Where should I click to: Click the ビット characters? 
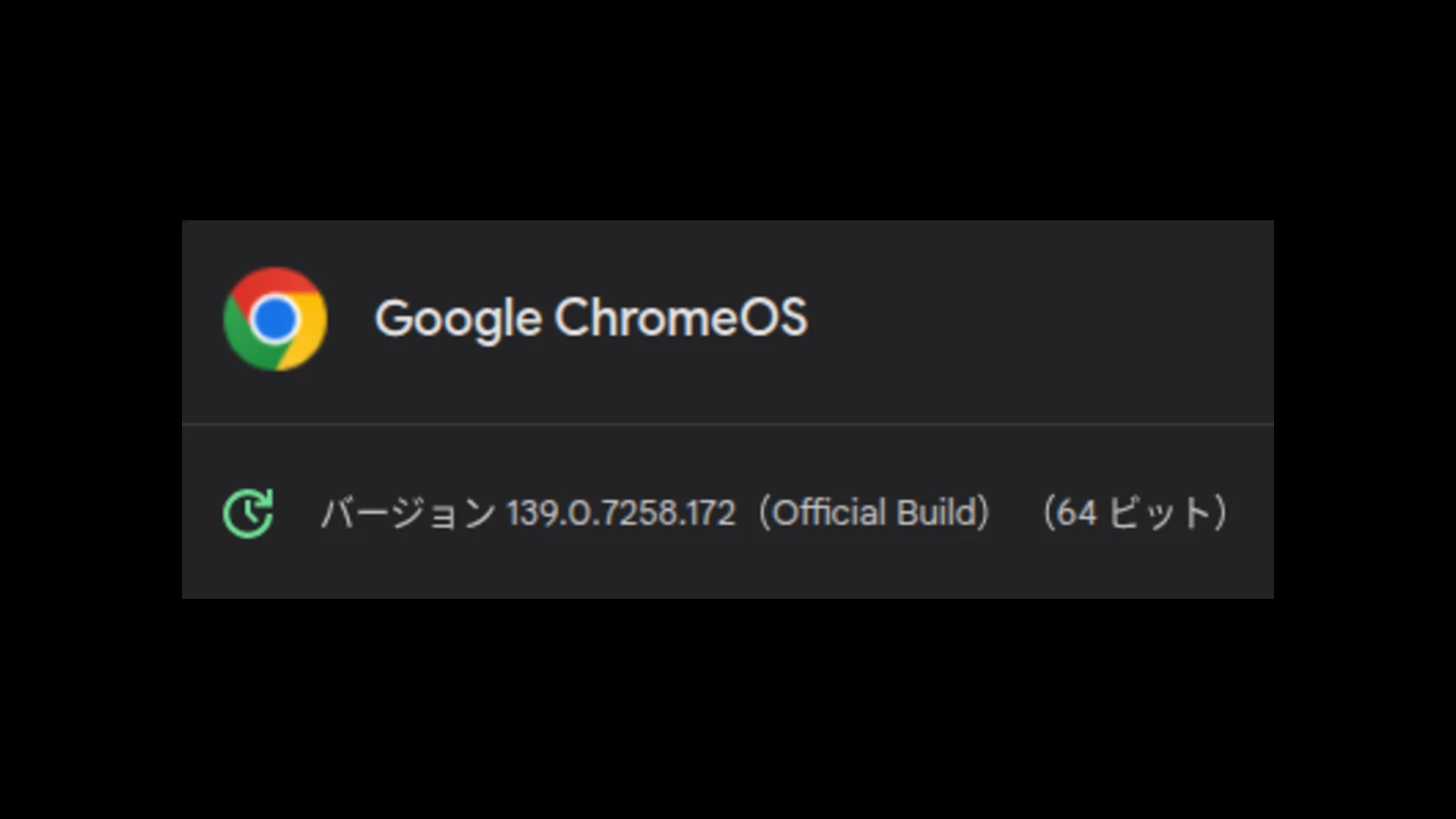coord(1161,513)
